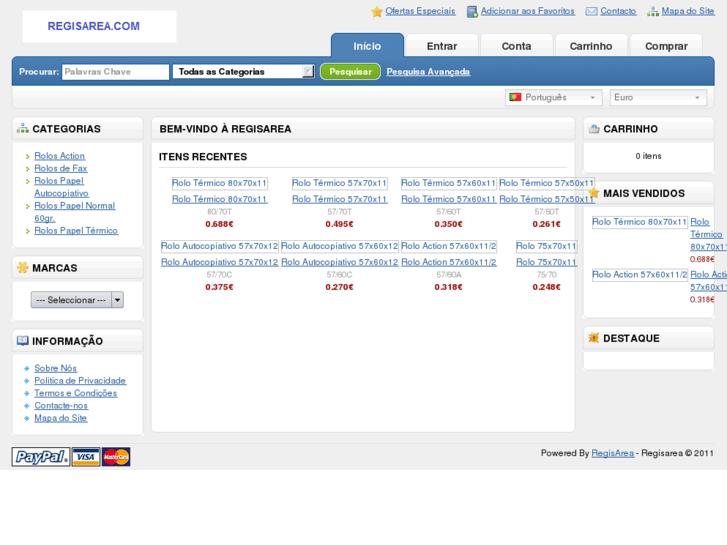Click the Contacto link in header
The height and width of the screenshot is (545, 727).
(618, 11)
